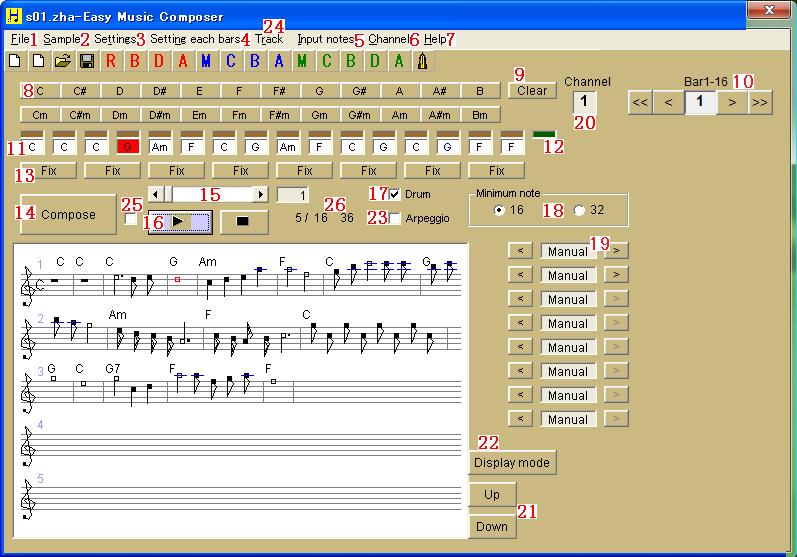
Task: Click the floppy disk save icon
Action: (x=86, y=61)
